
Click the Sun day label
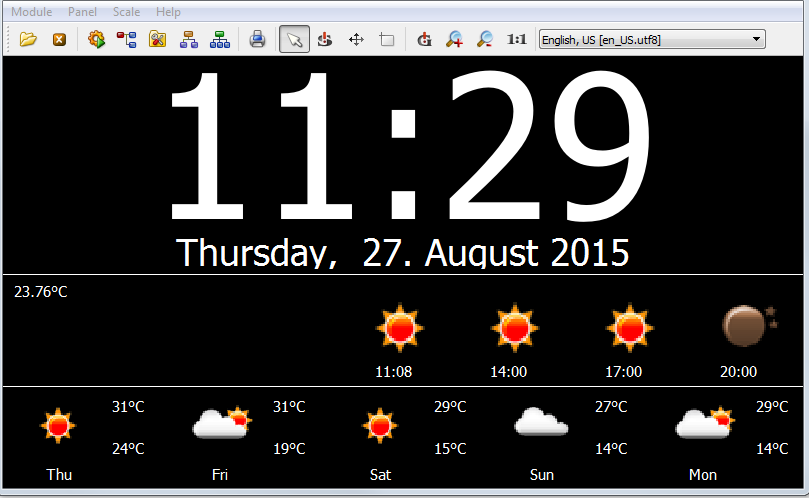tap(542, 475)
